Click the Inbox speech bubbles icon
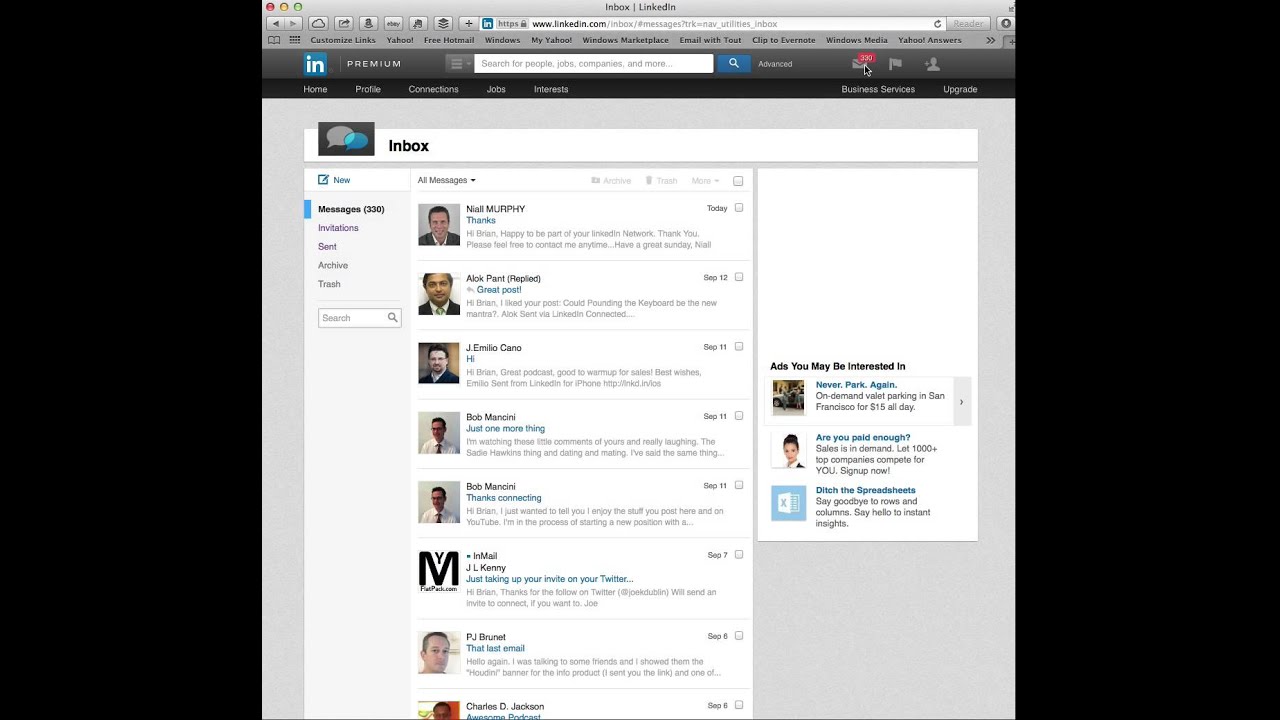The width and height of the screenshot is (1280, 720). [x=346, y=139]
